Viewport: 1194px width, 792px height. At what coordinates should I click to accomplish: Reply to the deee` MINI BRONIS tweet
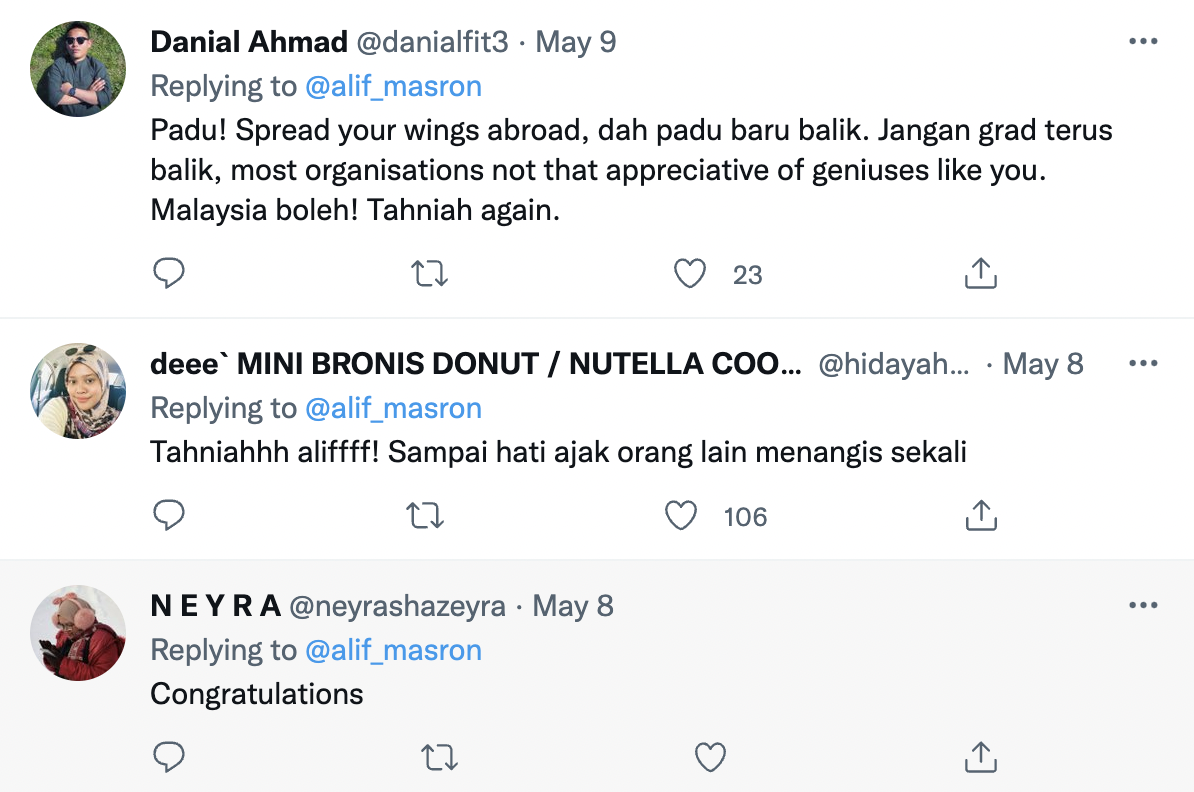169,515
